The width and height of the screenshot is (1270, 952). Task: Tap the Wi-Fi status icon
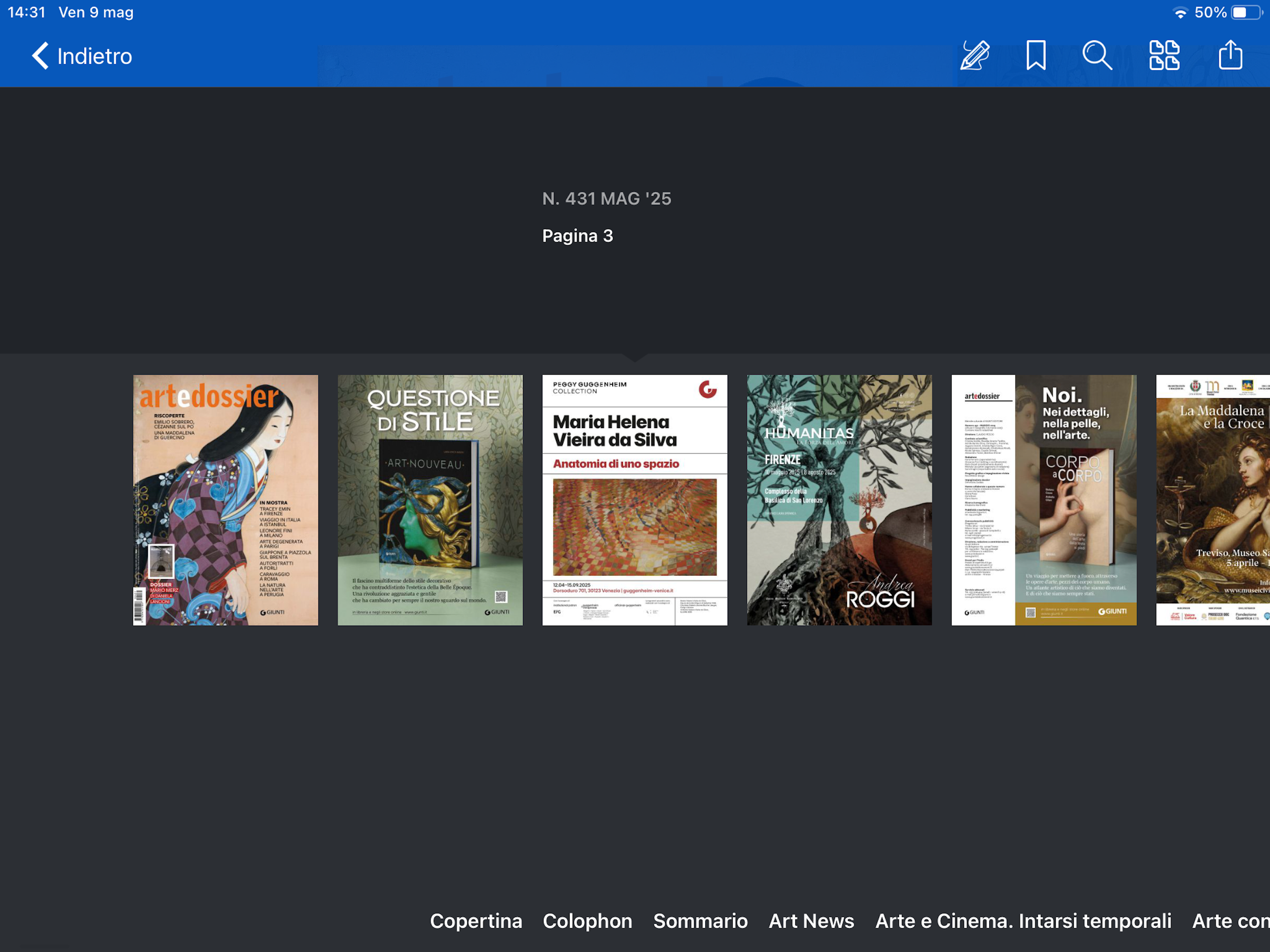1179,13
